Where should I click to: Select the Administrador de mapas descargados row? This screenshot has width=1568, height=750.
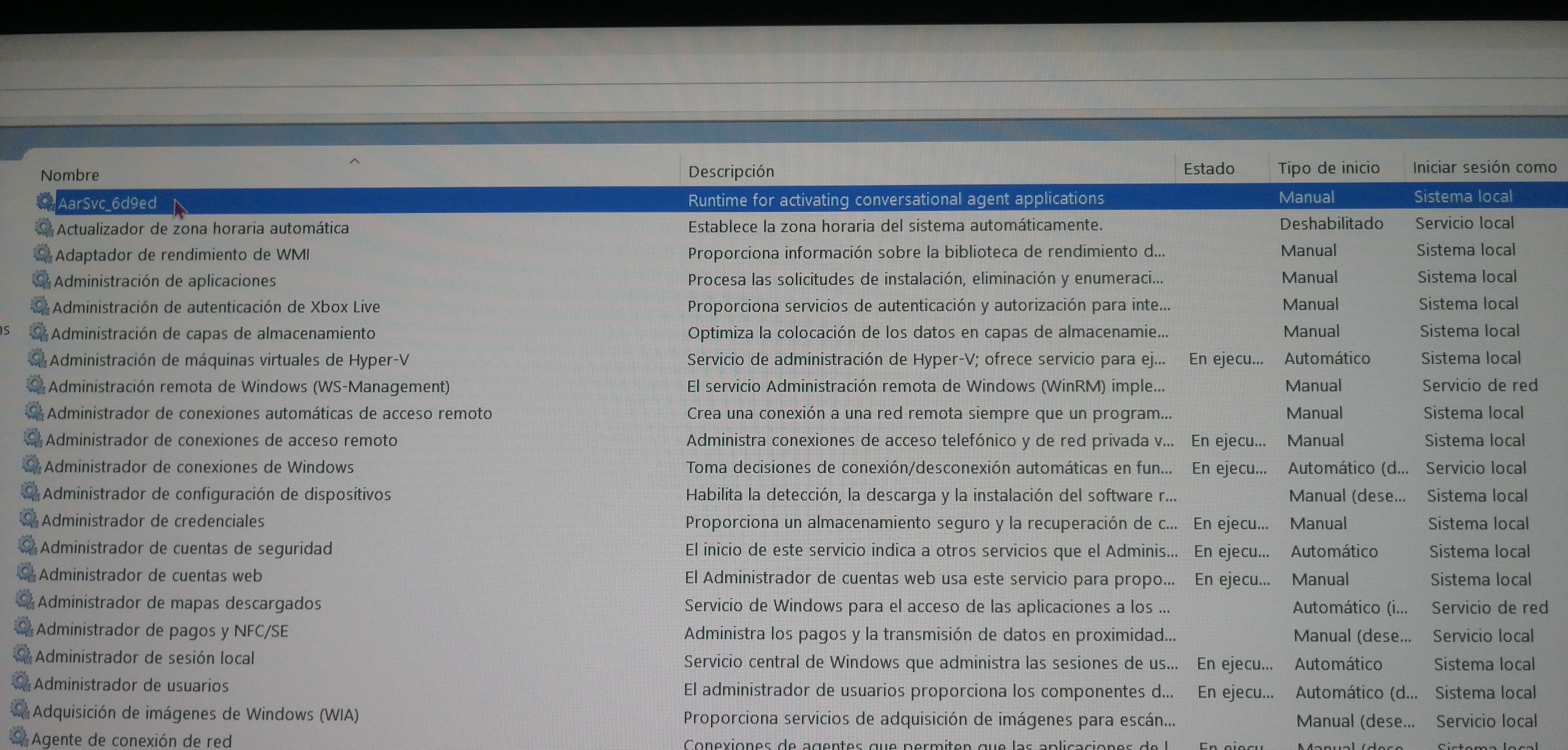(179, 603)
